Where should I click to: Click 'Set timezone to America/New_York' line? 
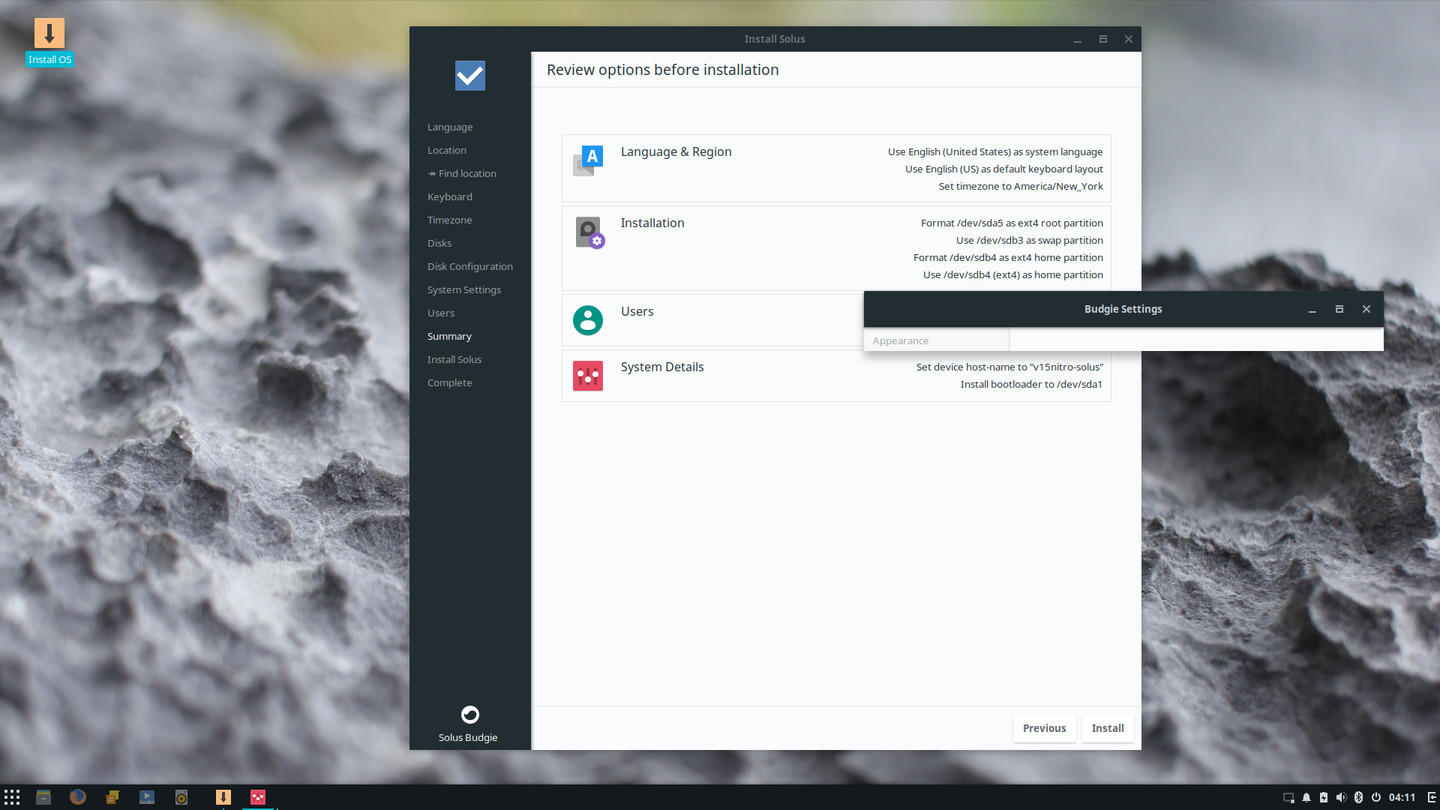[x=1021, y=186]
